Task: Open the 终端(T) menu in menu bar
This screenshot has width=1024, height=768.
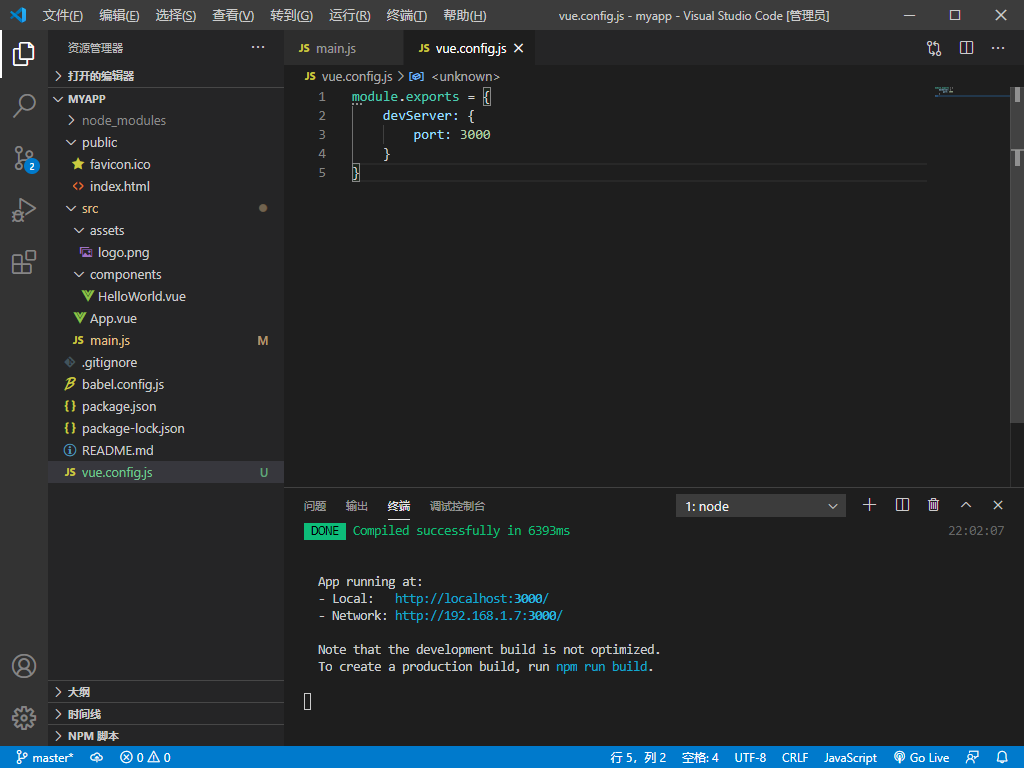Action: click(x=406, y=16)
